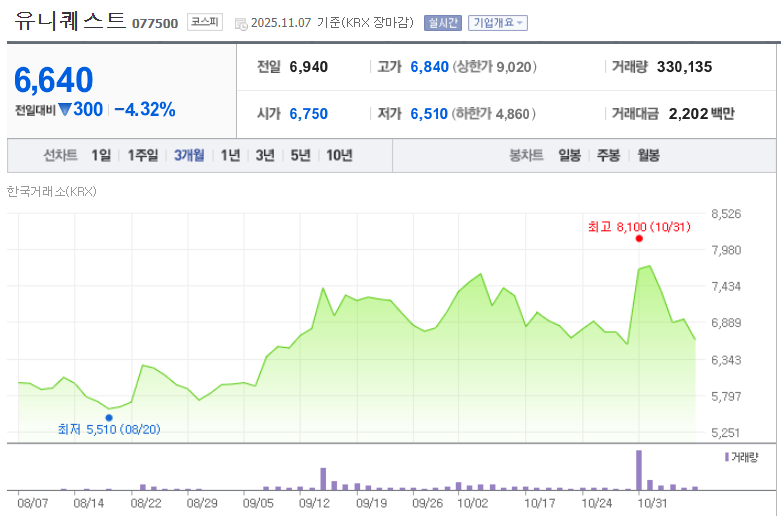Select the 3개월 line chart tab
This screenshot has width=781, height=516.
(189, 155)
